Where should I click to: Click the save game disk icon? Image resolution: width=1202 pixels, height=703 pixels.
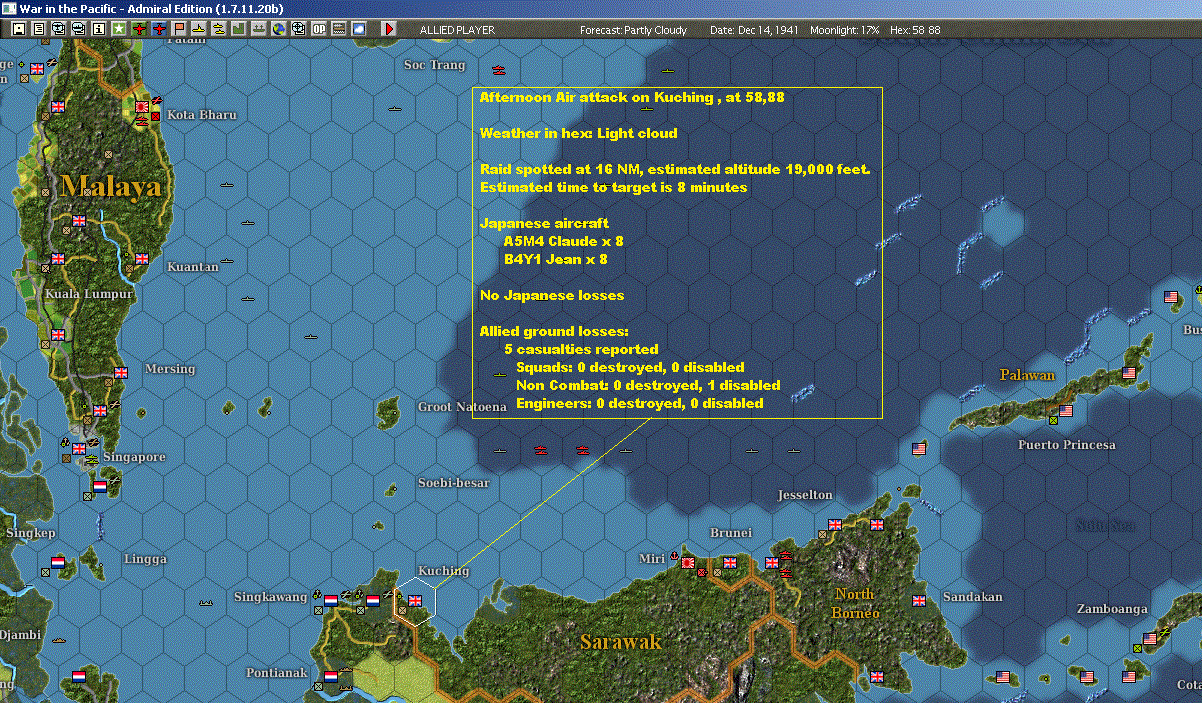pyautogui.click(x=19, y=29)
